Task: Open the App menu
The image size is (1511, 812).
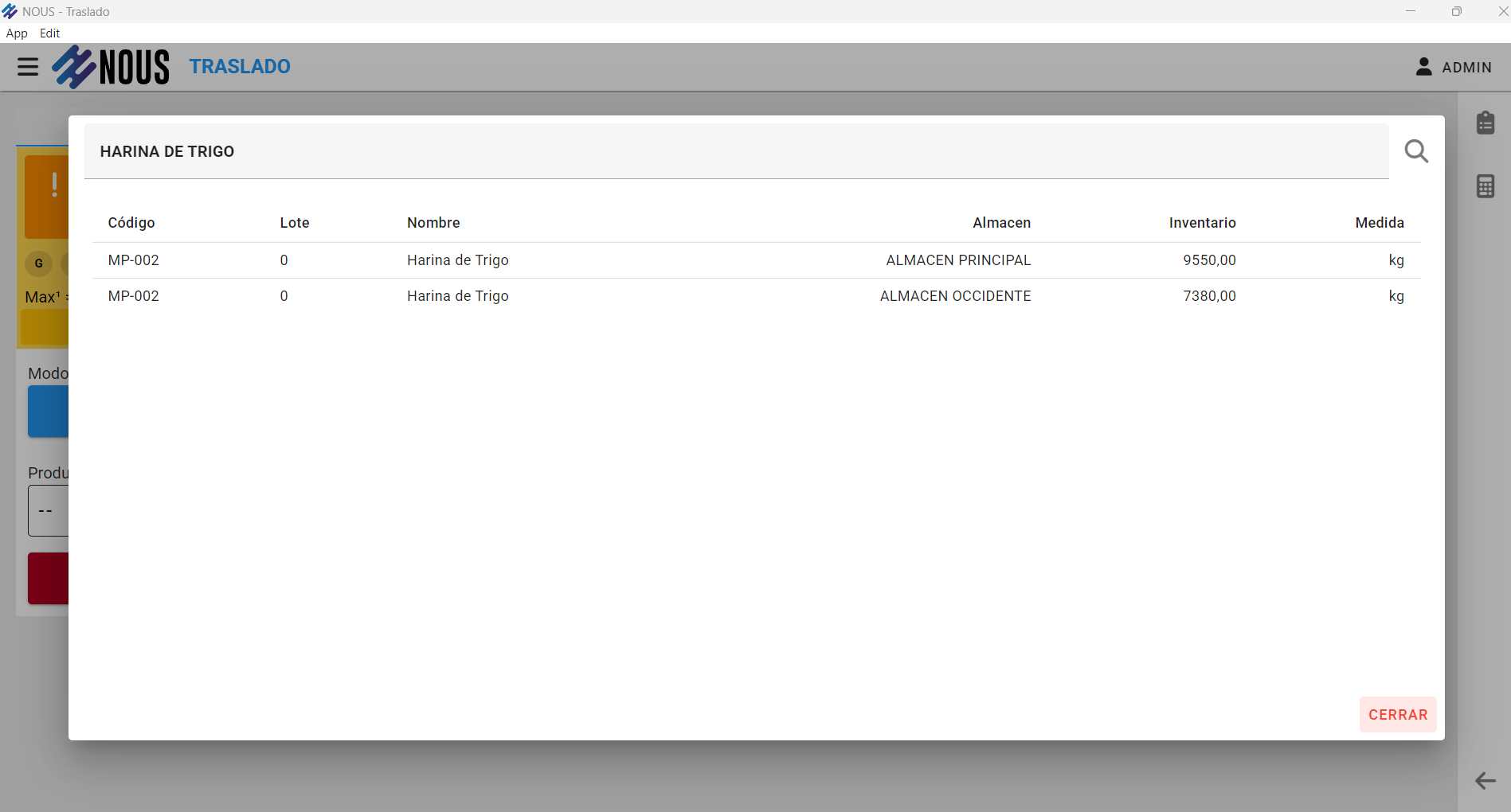Action: pyautogui.click(x=17, y=33)
